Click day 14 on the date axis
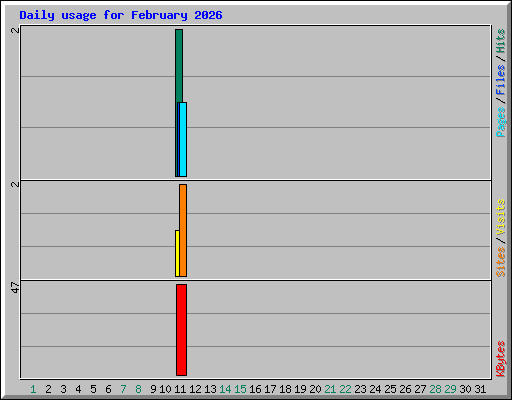Screen dimensions: 512x400 (x=225, y=389)
